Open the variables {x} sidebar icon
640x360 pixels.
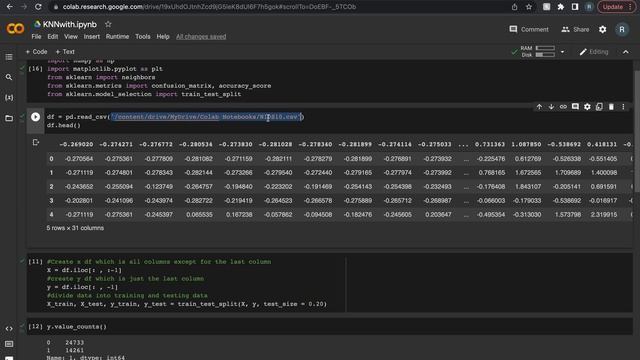9,98
